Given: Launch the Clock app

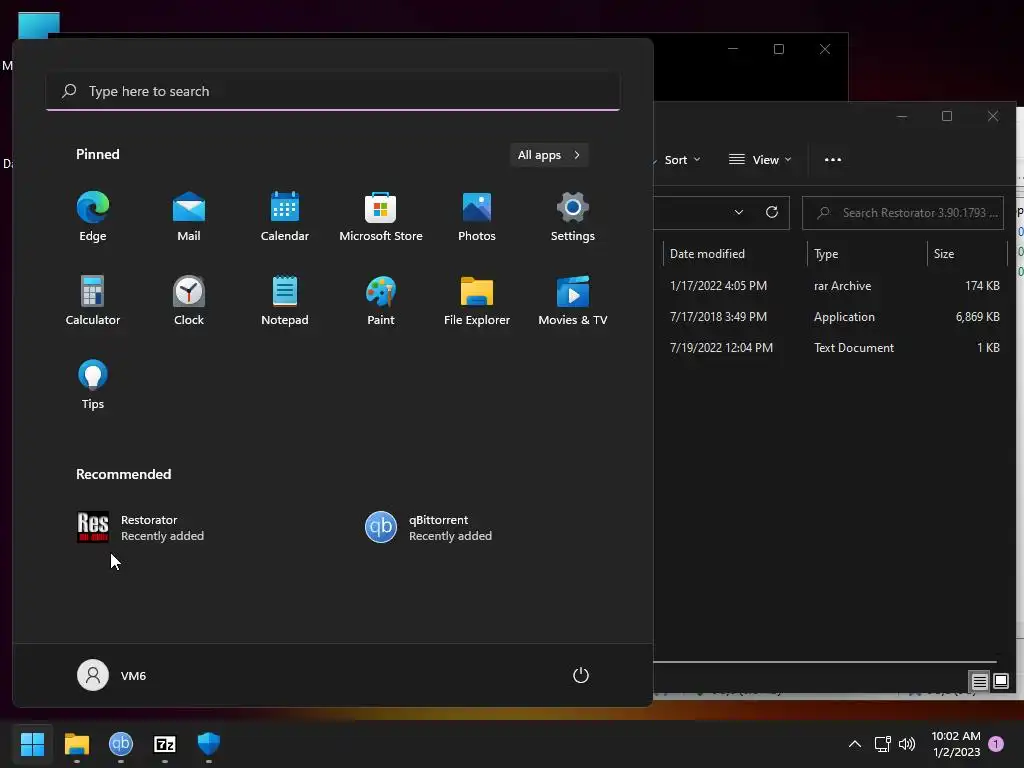Looking at the screenshot, I should tap(189, 300).
